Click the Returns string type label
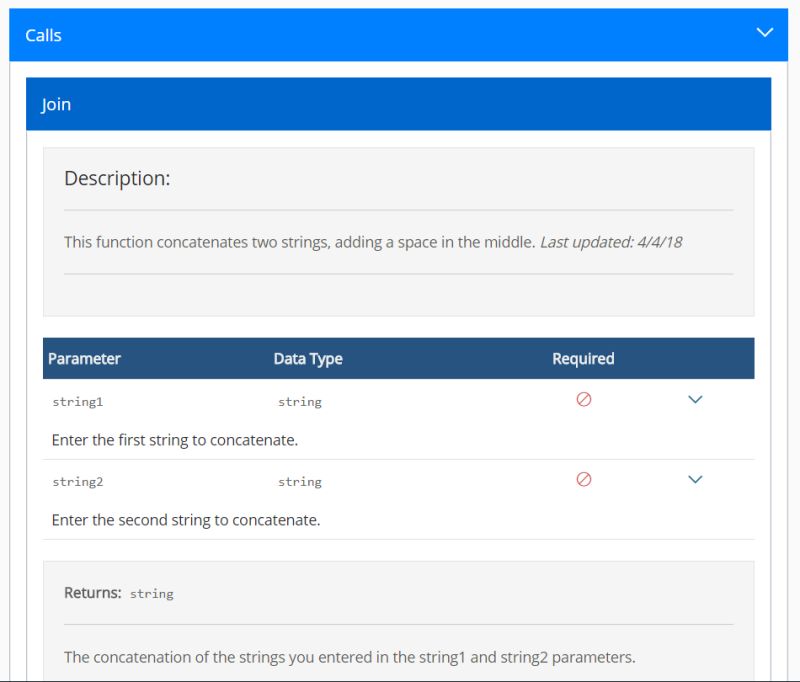 (152, 594)
